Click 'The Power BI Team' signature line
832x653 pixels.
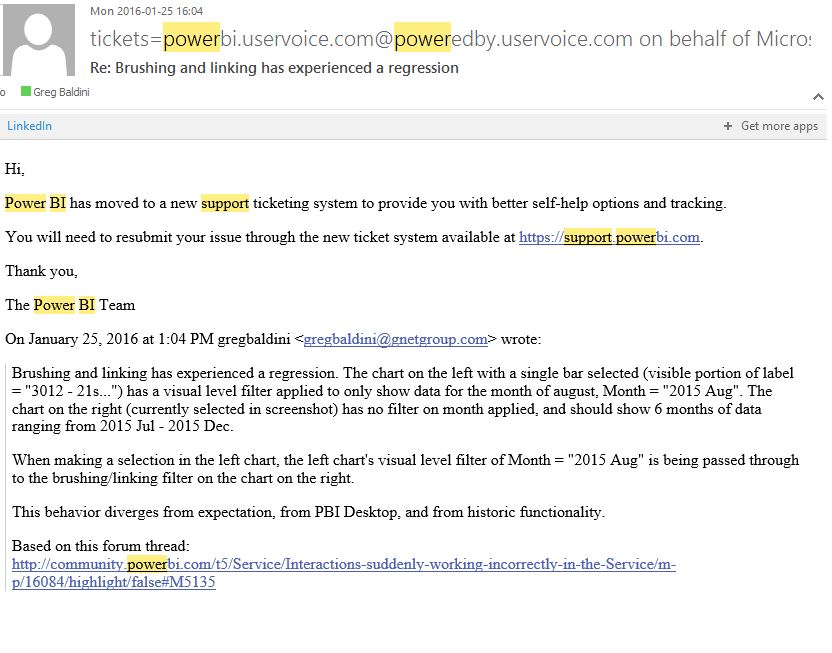[70, 305]
